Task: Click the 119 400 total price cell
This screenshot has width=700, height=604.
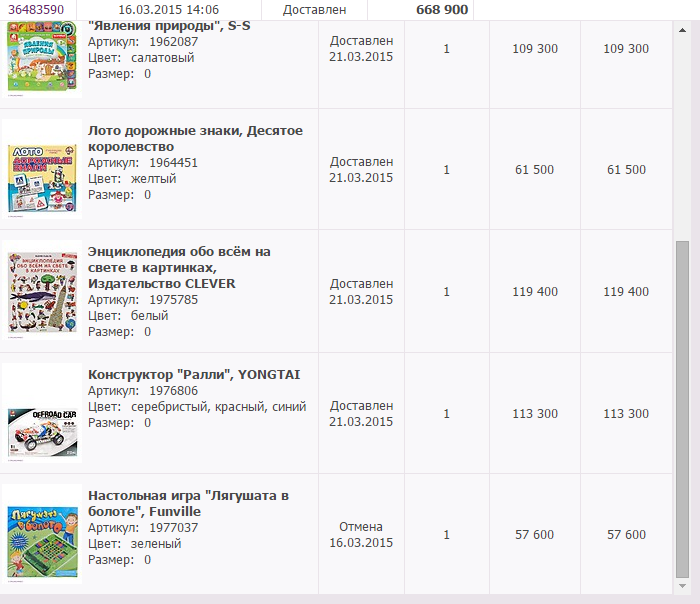Action: tap(626, 292)
